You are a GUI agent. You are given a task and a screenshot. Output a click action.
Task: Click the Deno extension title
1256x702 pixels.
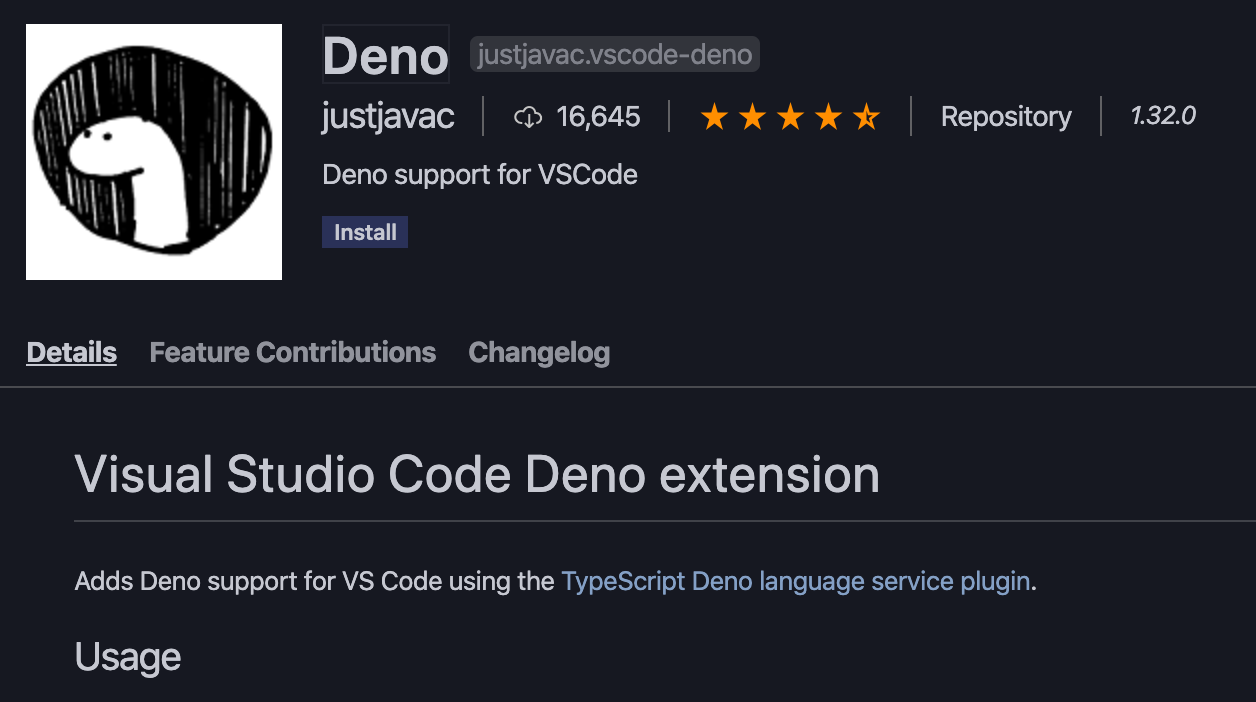(386, 55)
